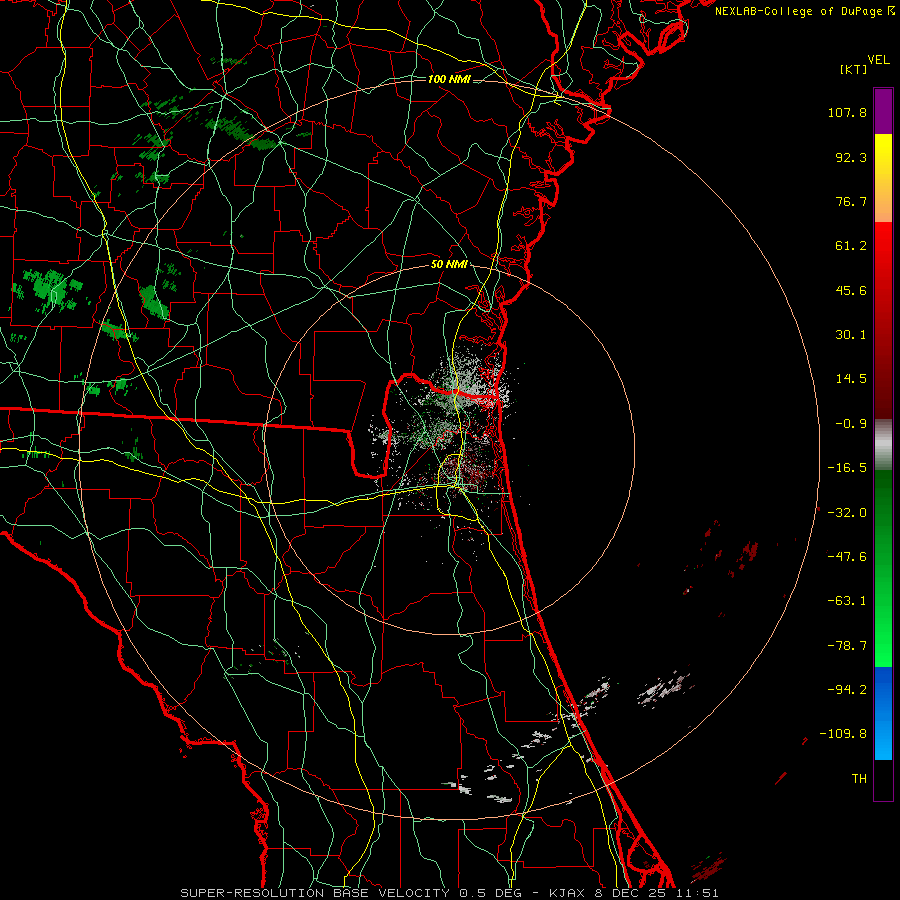900x900 pixels.
Task: Click the TH legend label
Action: (859, 778)
